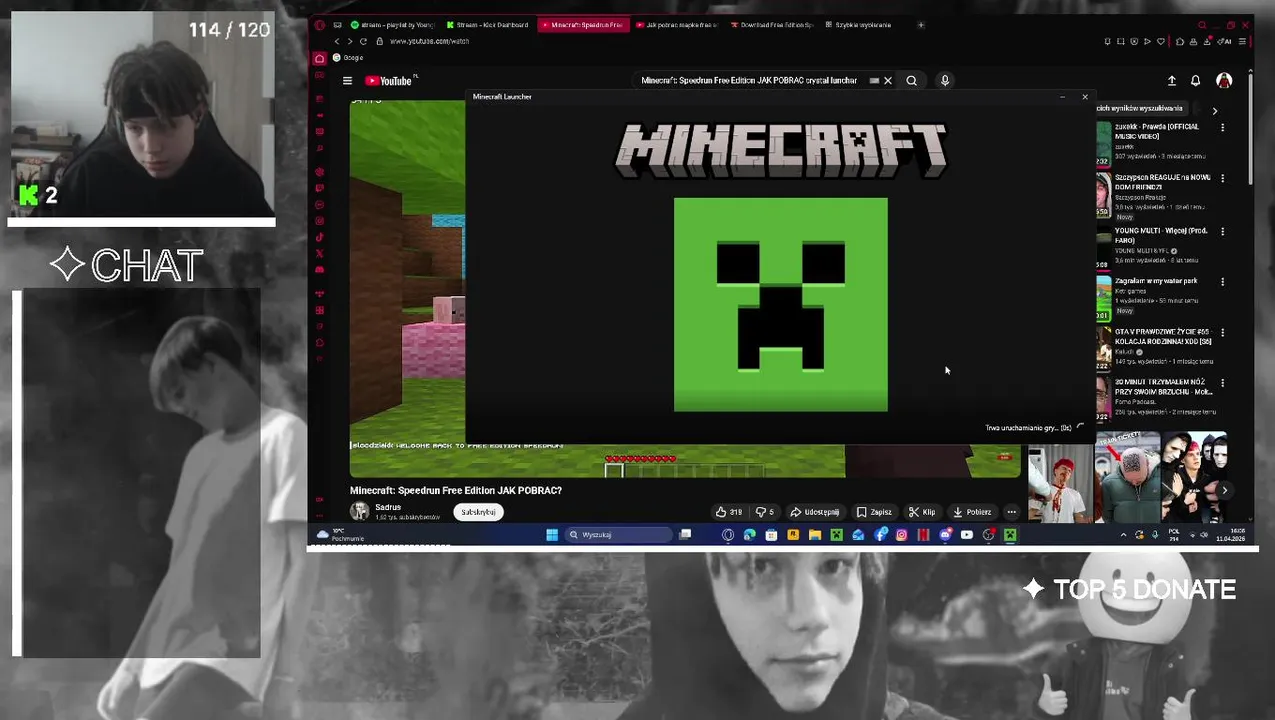This screenshot has width=1275, height=720.
Task: Clear the YouTube search box text
Action: 887,81
